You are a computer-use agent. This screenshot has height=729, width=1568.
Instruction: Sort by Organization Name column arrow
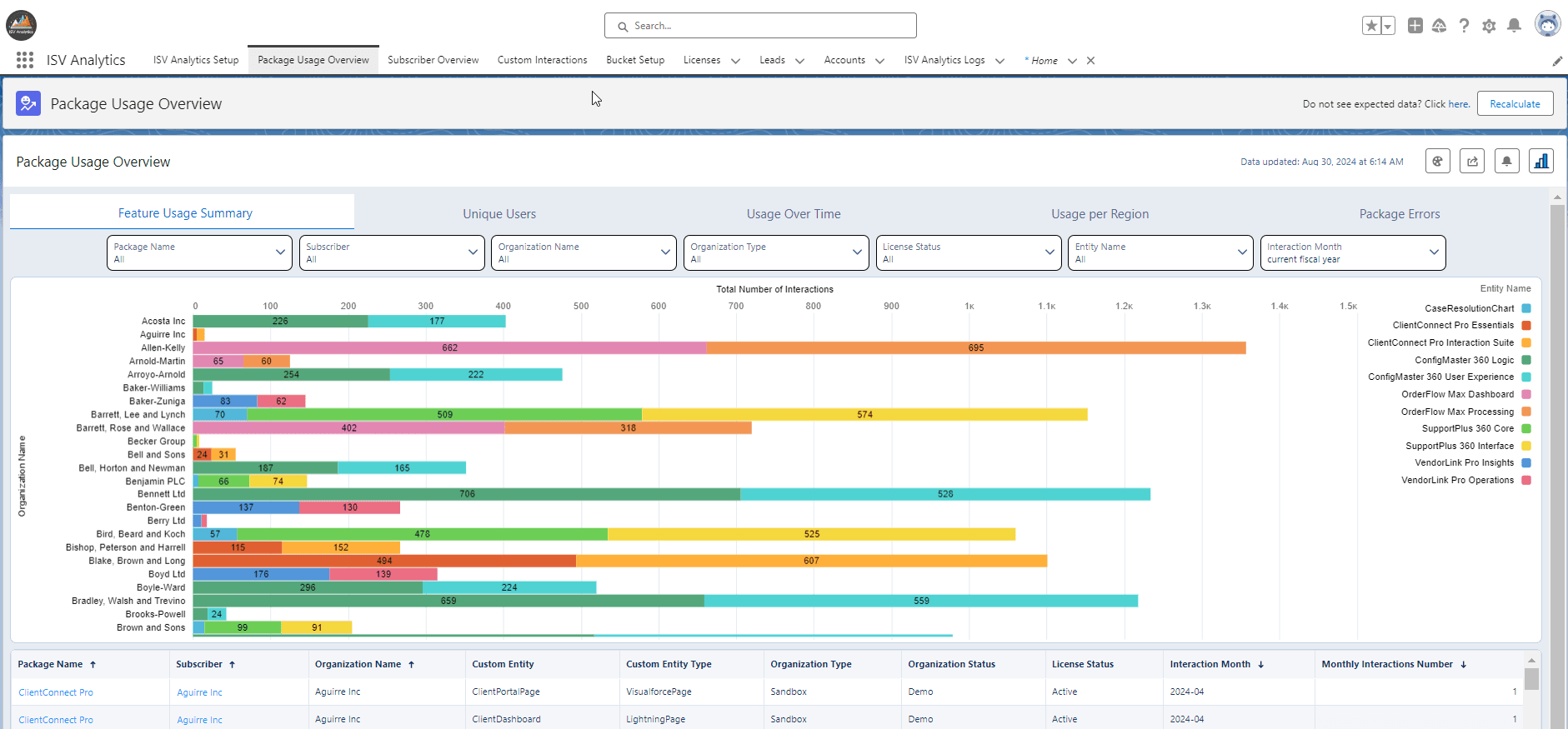412,665
